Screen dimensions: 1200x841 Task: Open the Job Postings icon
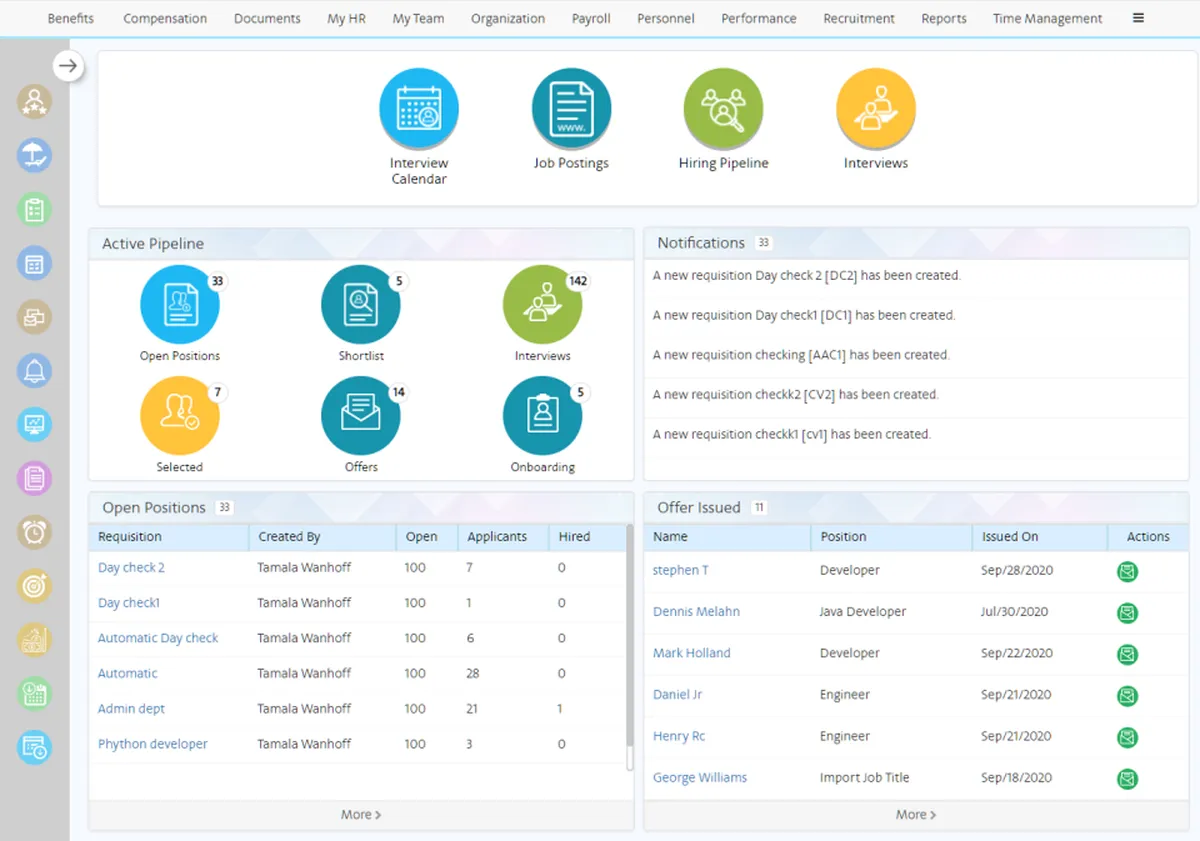tap(571, 109)
